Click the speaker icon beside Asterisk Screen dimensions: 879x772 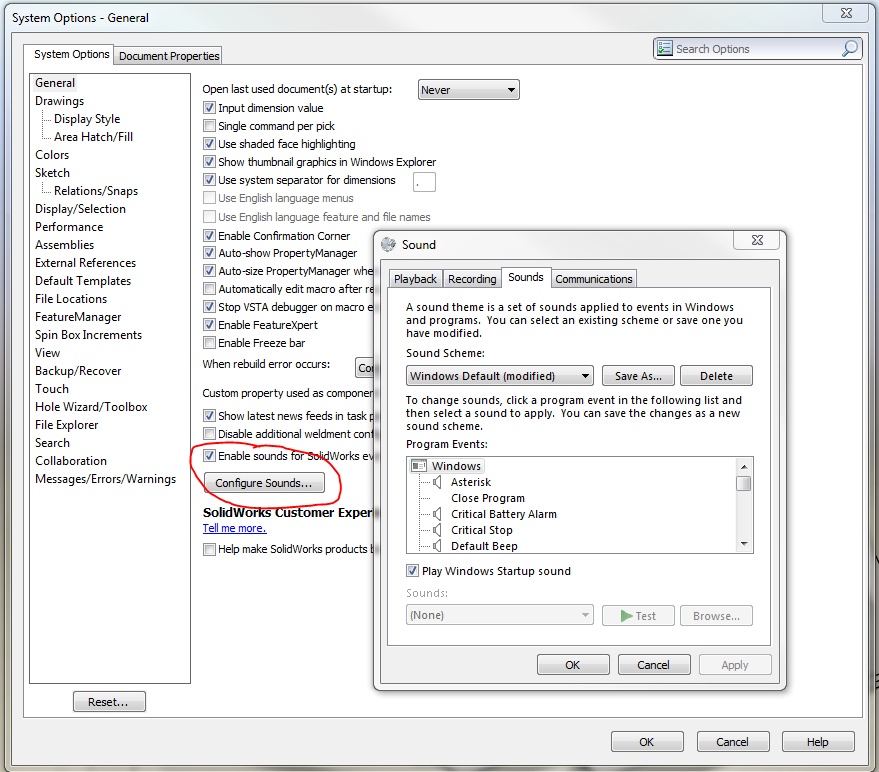[x=437, y=482]
